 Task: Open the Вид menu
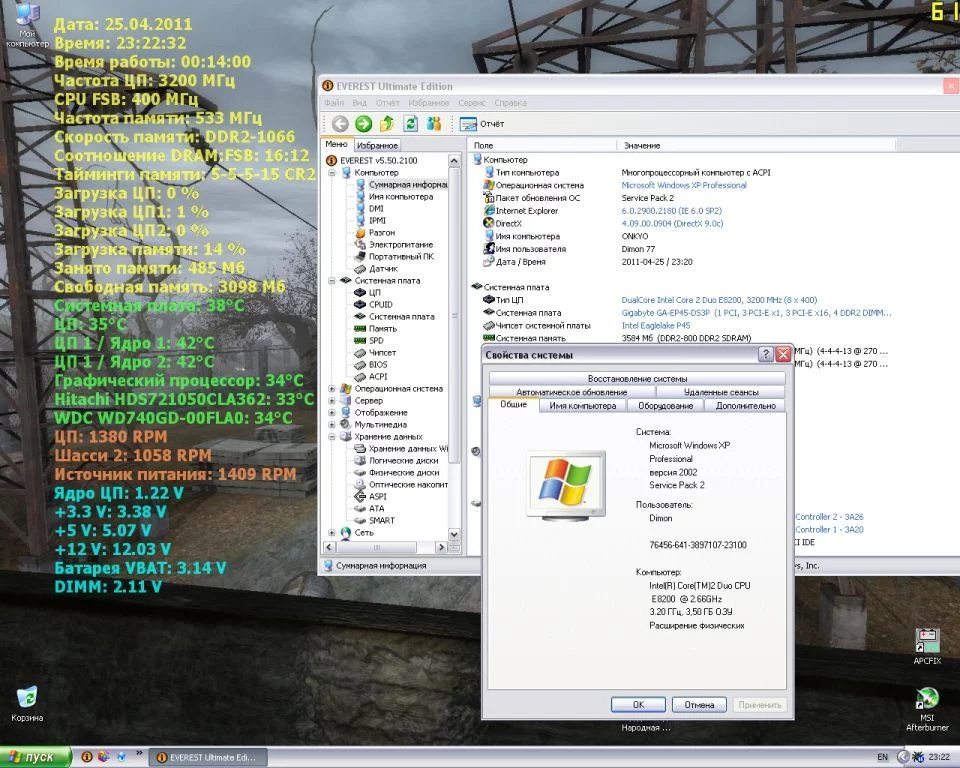coord(359,103)
